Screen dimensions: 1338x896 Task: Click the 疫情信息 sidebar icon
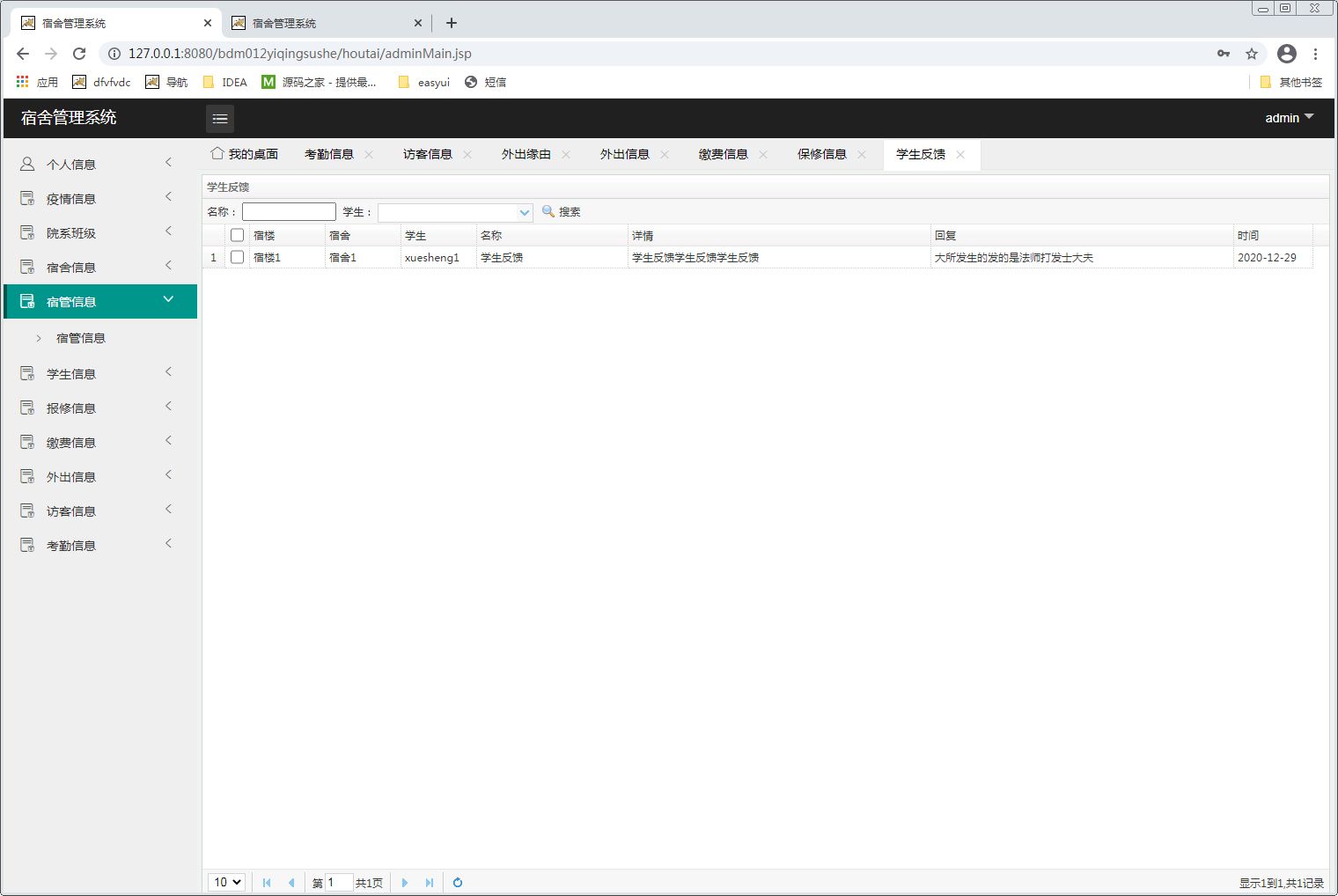pos(27,198)
